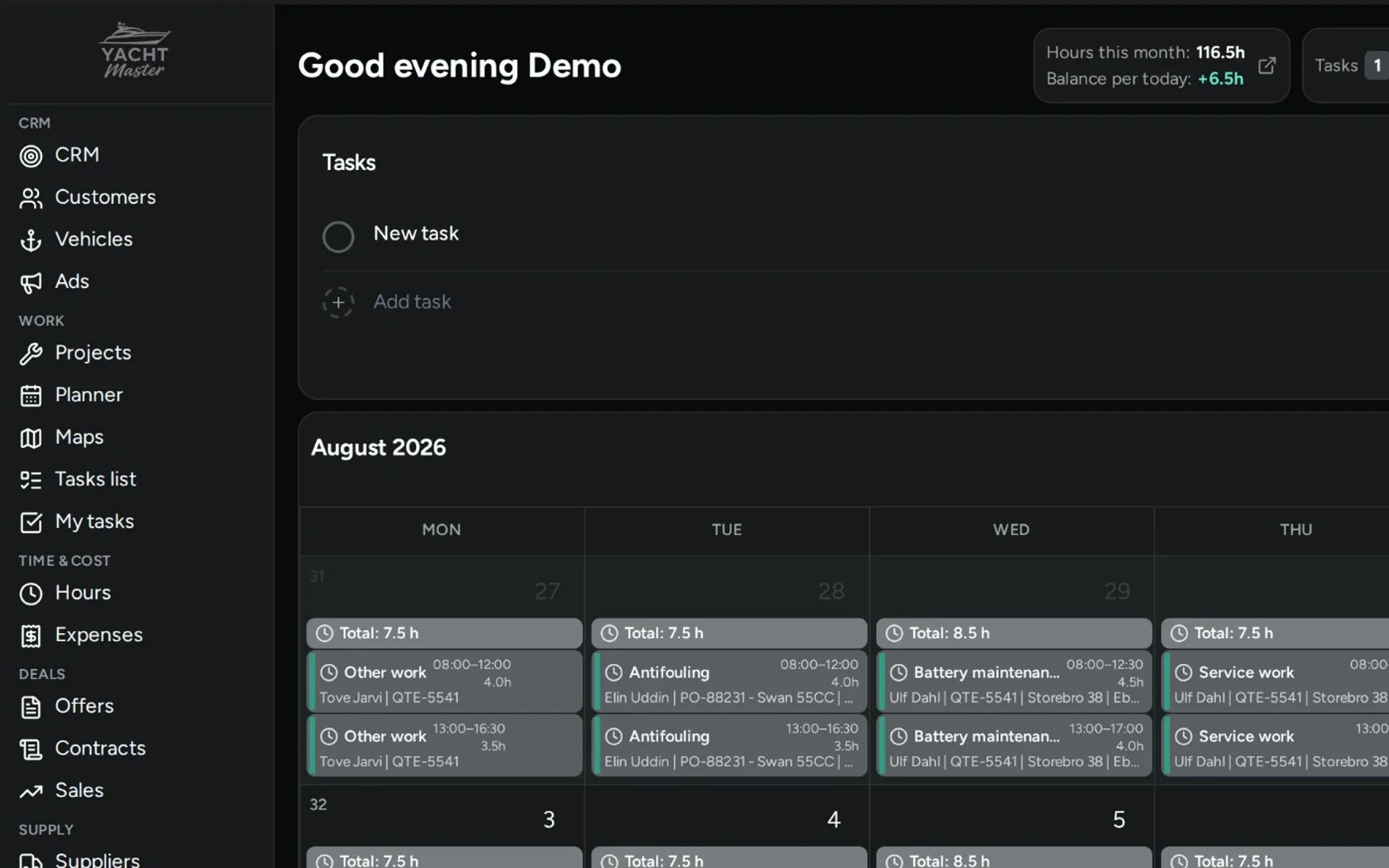Click the Offers document icon

click(x=30, y=707)
